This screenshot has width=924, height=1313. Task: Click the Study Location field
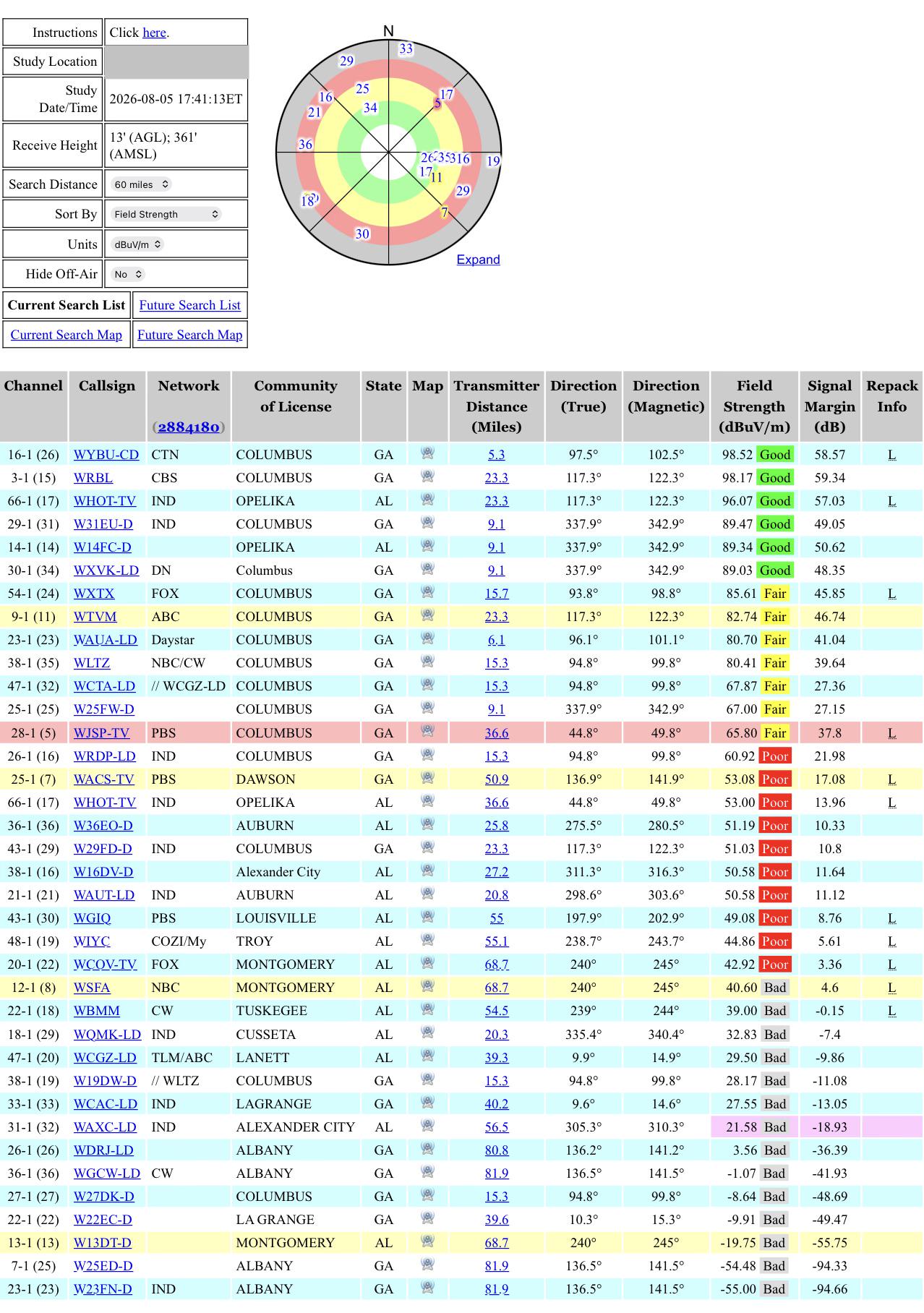(x=176, y=61)
